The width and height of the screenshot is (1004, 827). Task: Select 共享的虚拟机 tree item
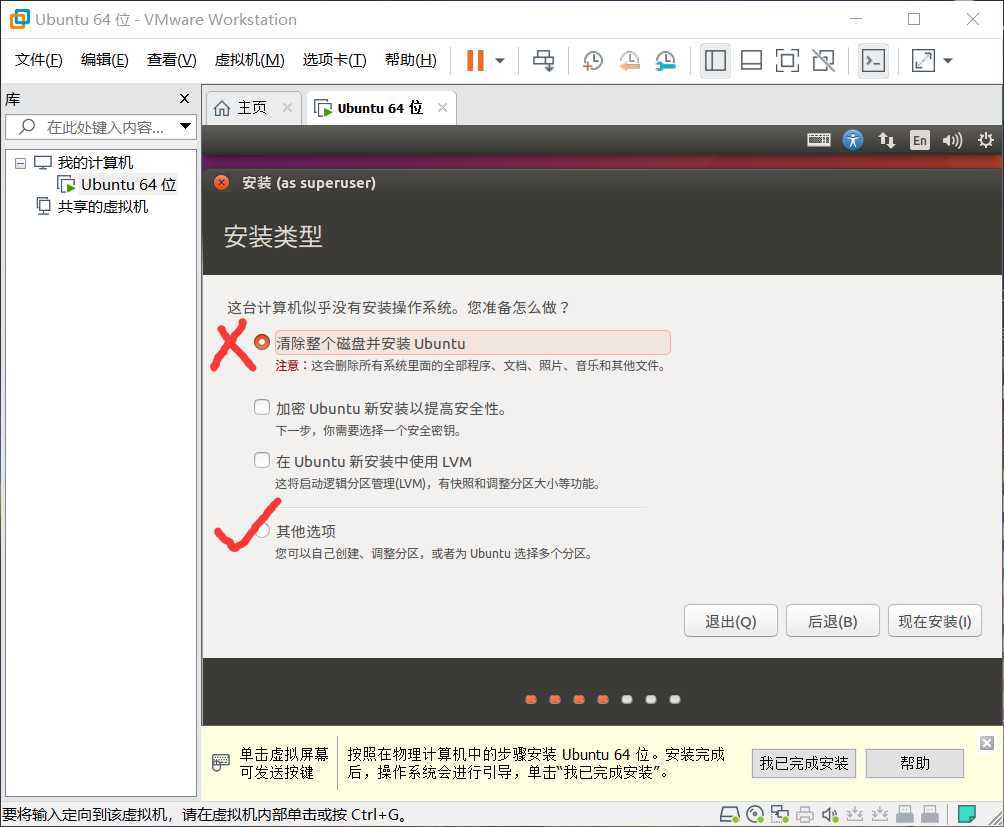click(x=102, y=206)
